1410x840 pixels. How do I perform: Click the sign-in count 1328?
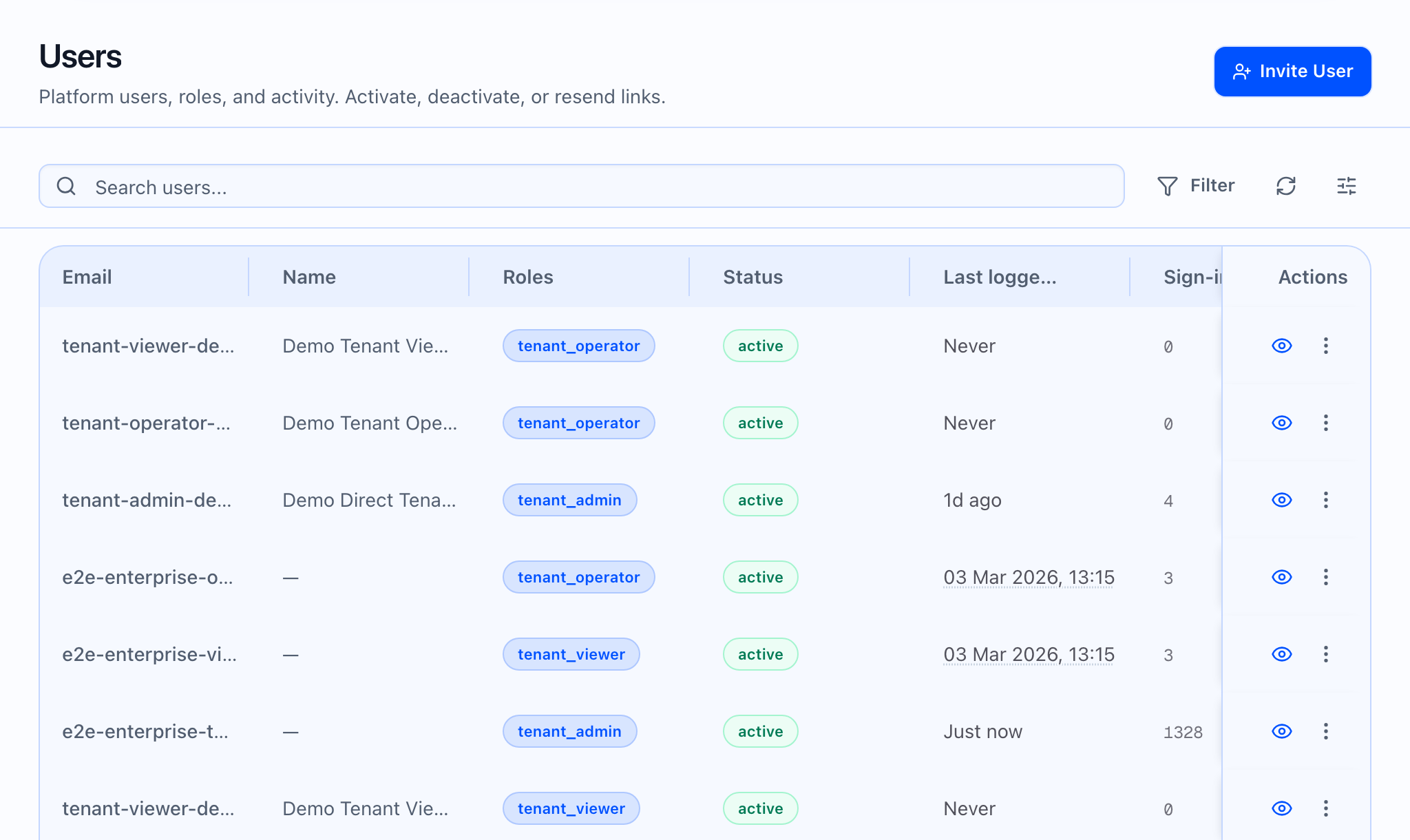1183,732
